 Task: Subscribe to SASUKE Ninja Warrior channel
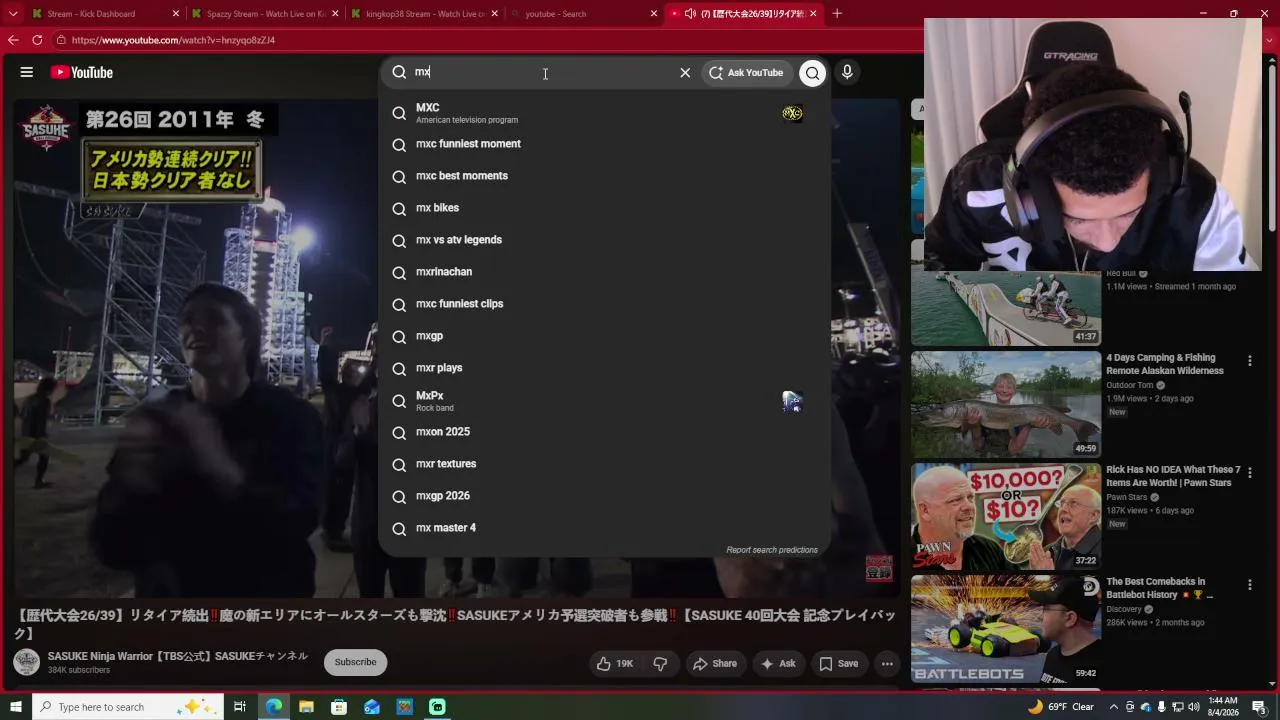[355, 662]
